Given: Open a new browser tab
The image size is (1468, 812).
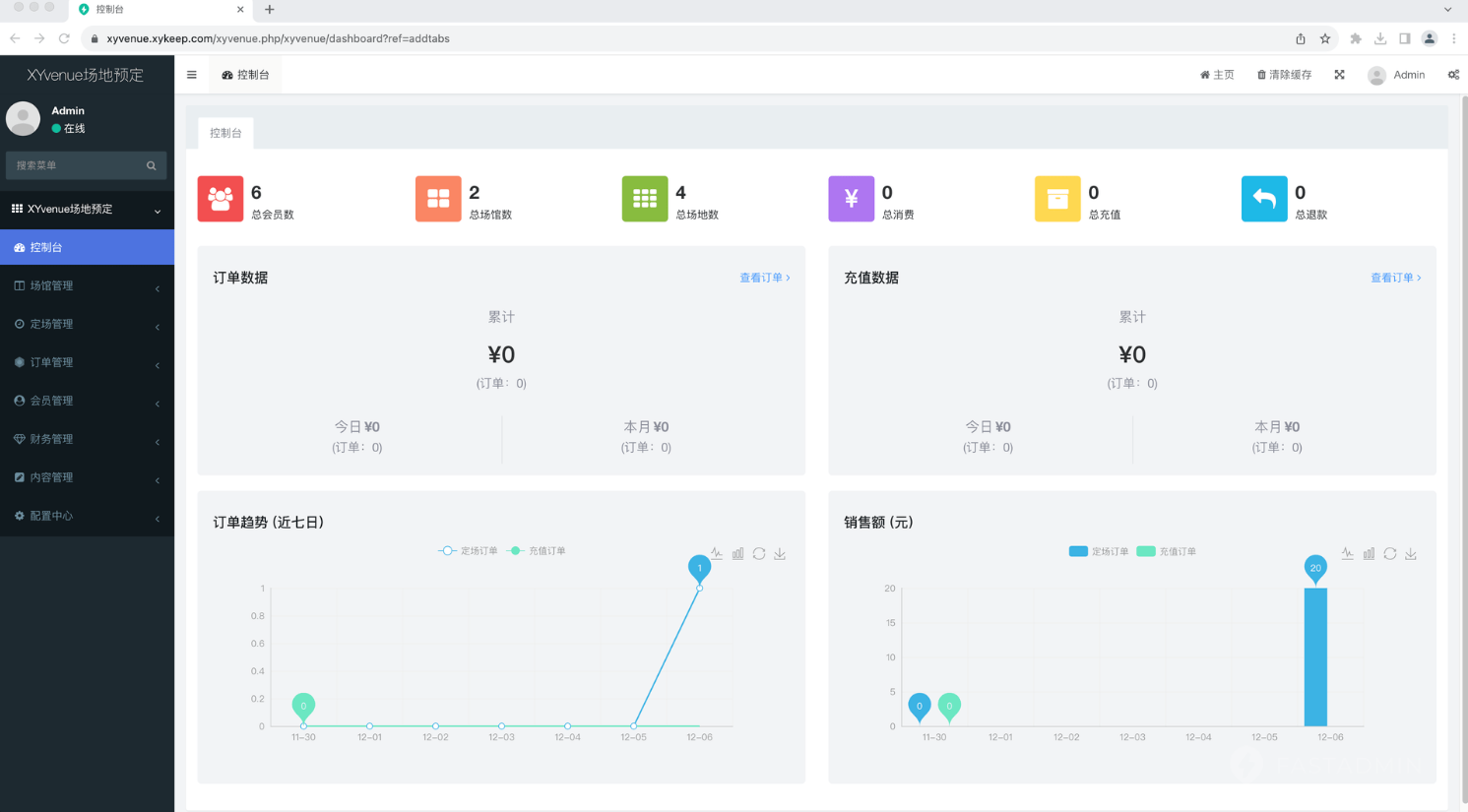Looking at the screenshot, I should pyautogui.click(x=270, y=10).
